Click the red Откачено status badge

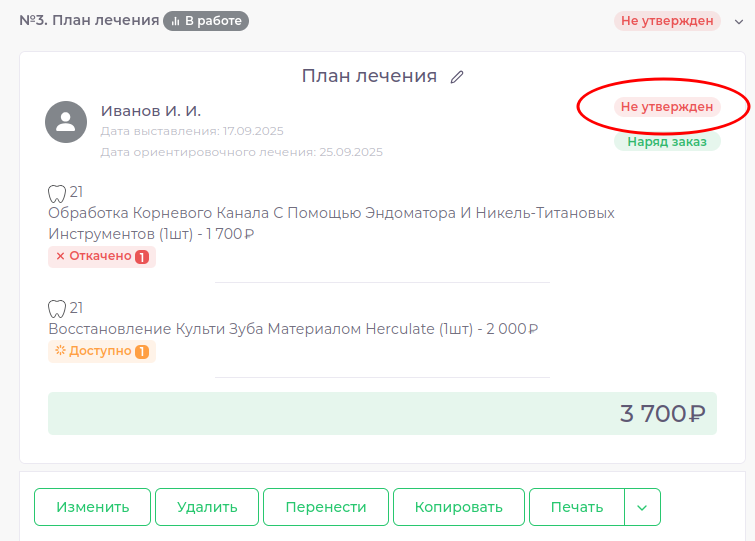point(101,256)
